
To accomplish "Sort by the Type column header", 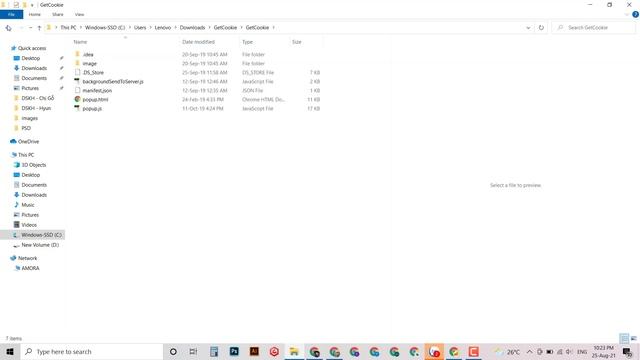I will tap(264, 42).
